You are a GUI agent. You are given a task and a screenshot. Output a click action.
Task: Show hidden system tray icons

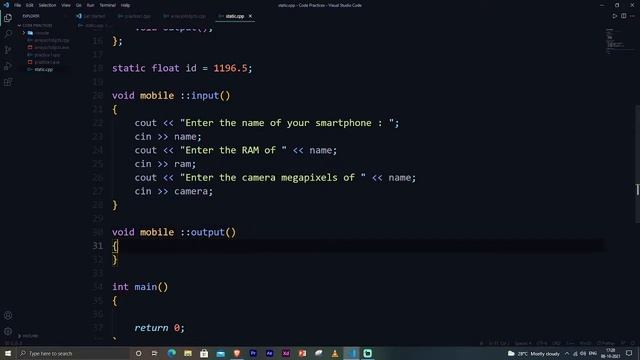pyautogui.click(x=567, y=353)
